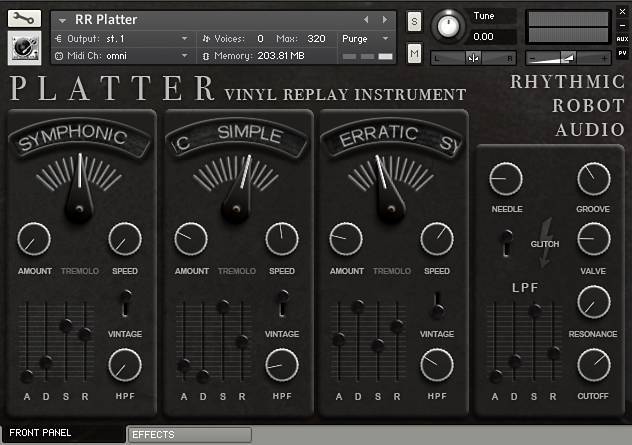
Task: Open the wrench edit mode icon
Action: pyautogui.click(x=24, y=19)
